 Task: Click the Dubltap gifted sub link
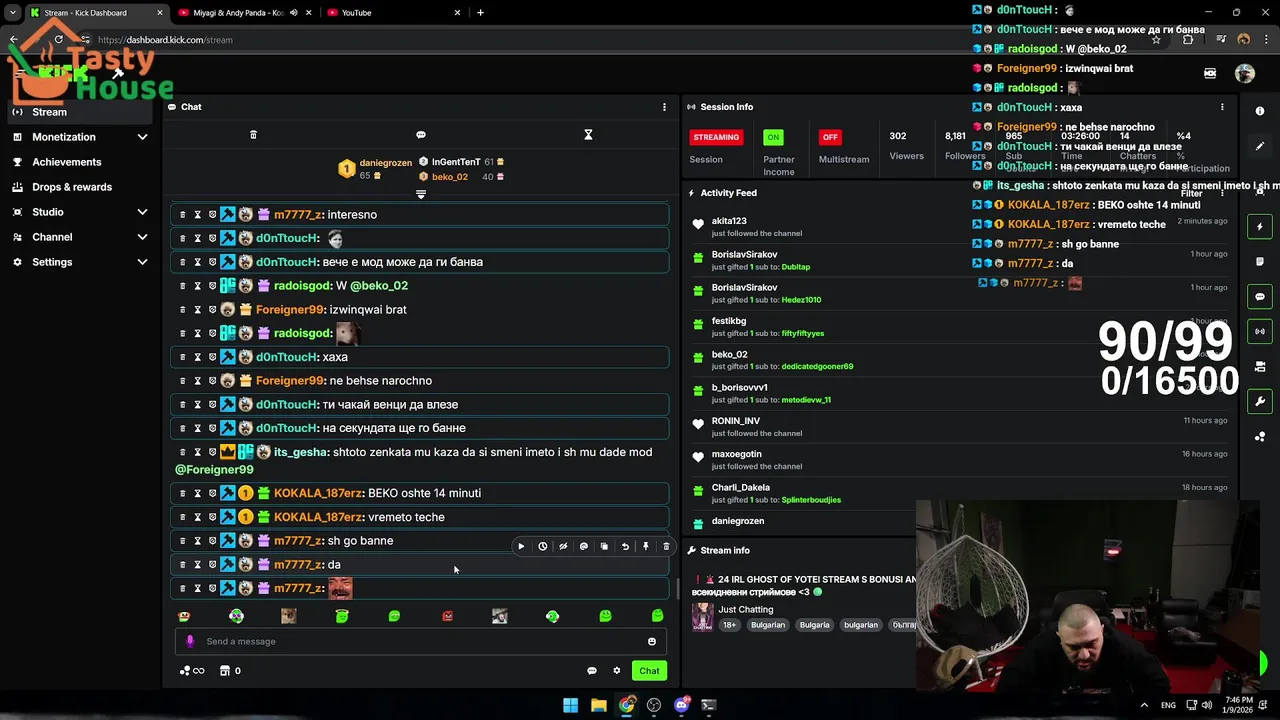point(796,267)
